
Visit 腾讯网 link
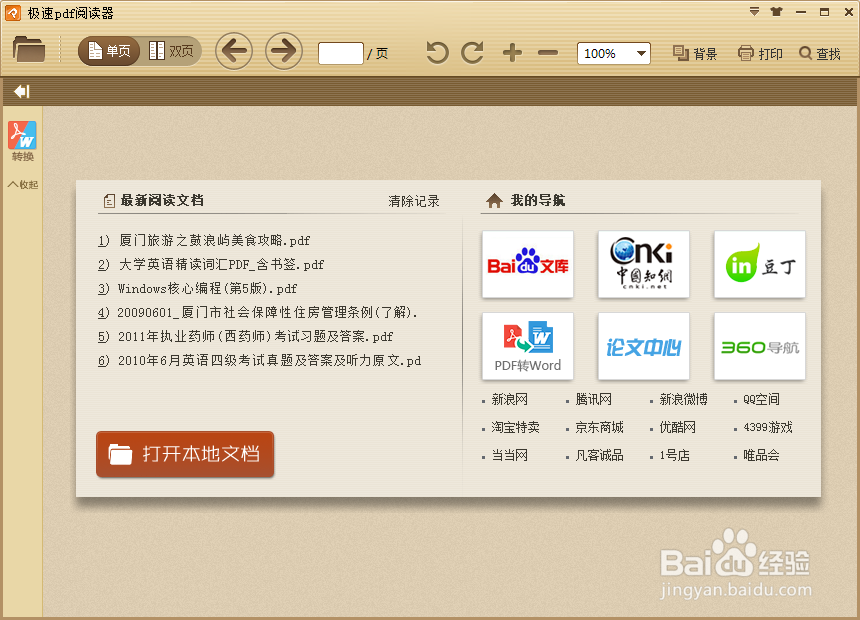click(x=593, y=399)
